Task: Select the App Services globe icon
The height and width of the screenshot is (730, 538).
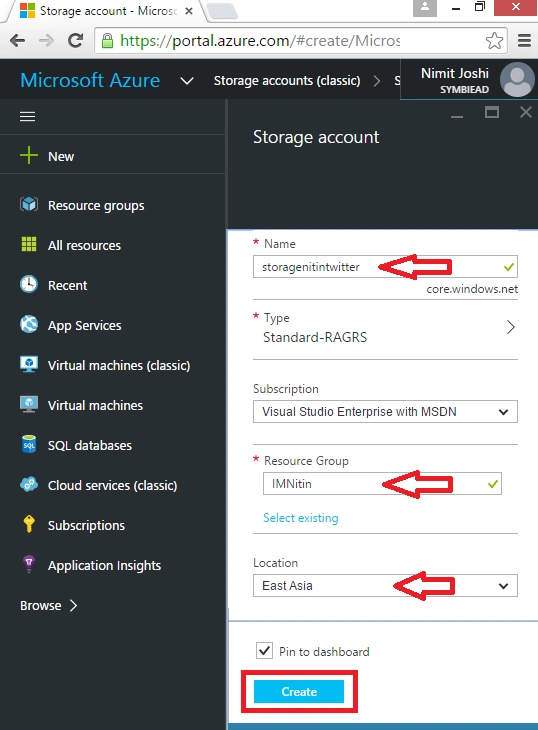Action: pyautogui.click(x=29, y=324)
